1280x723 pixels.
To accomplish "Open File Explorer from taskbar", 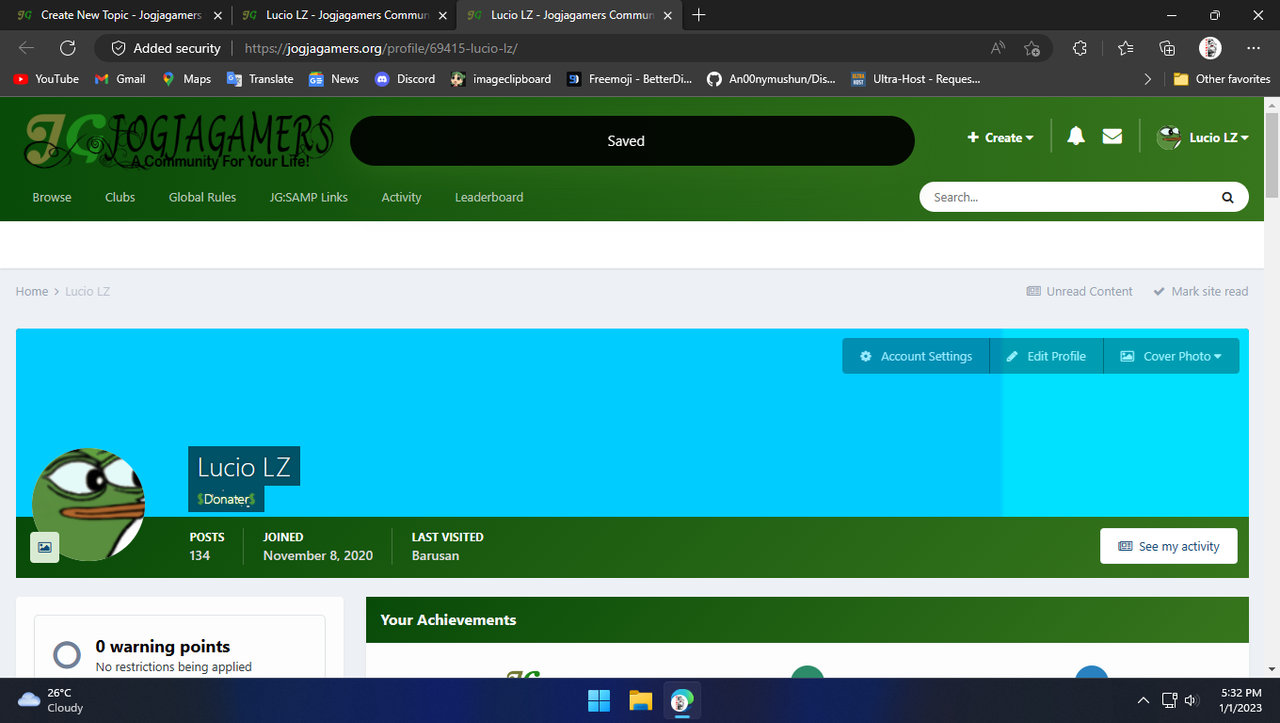I will tap(641, 700).
